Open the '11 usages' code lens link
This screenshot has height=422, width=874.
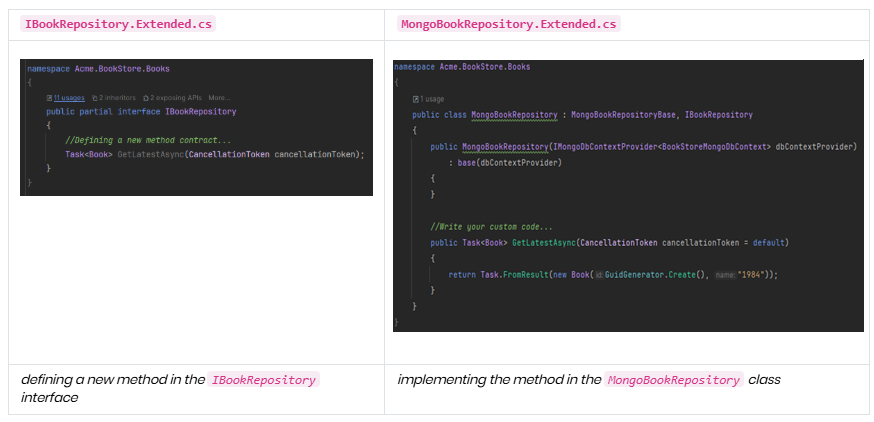point(69,98)
